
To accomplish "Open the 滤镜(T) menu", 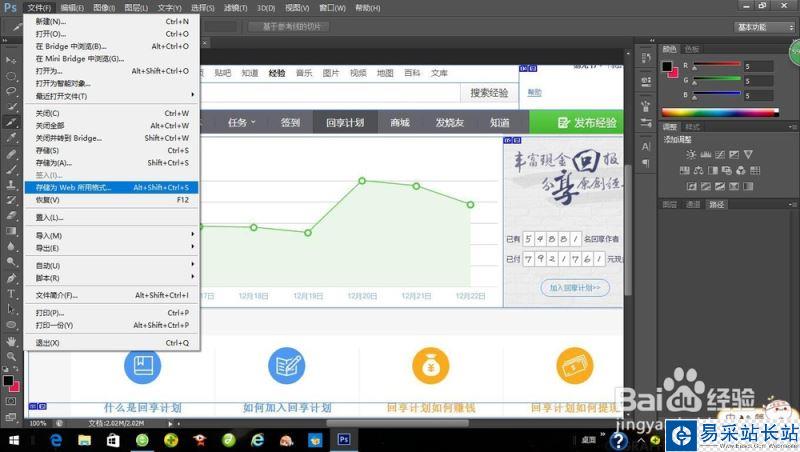I will [236, 8].
